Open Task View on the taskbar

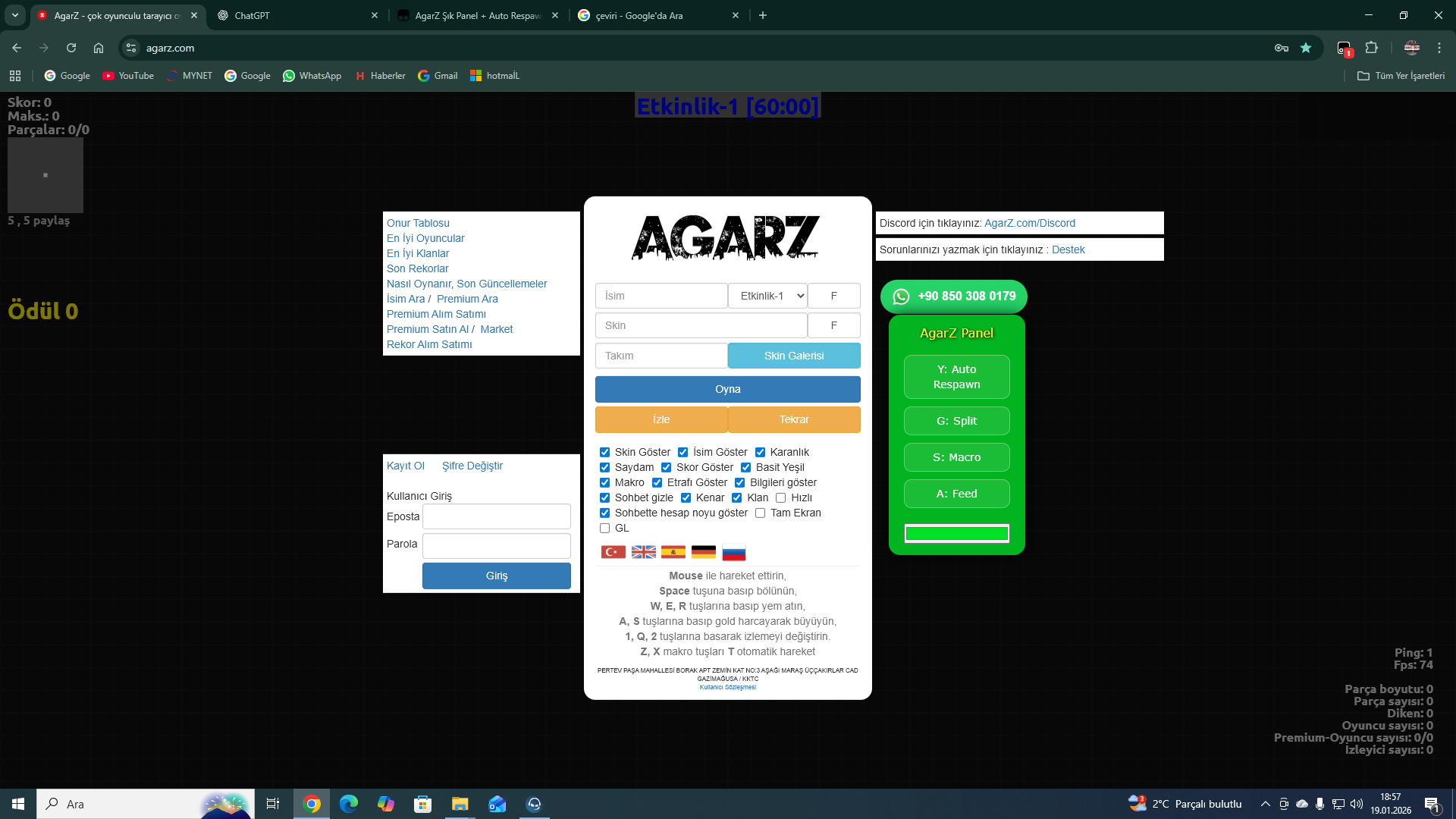click(273, 804)
